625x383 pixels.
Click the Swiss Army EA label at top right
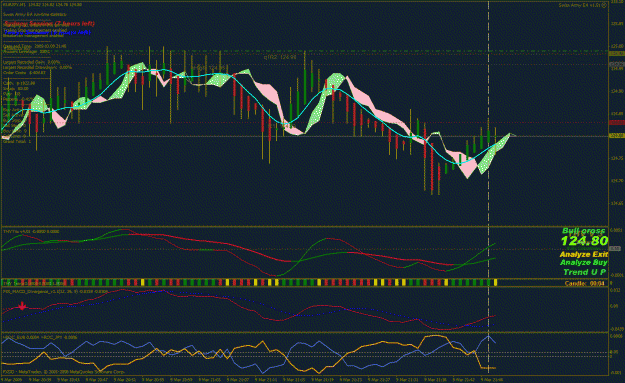pyautogui.click(x=582, y=5)
